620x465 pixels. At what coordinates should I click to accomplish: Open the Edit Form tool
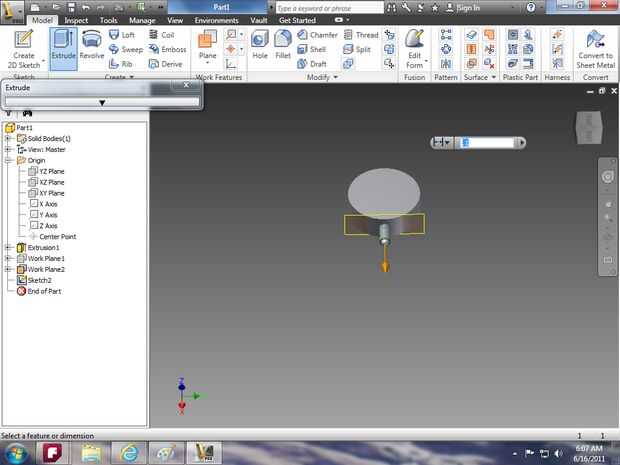[415, 49]
